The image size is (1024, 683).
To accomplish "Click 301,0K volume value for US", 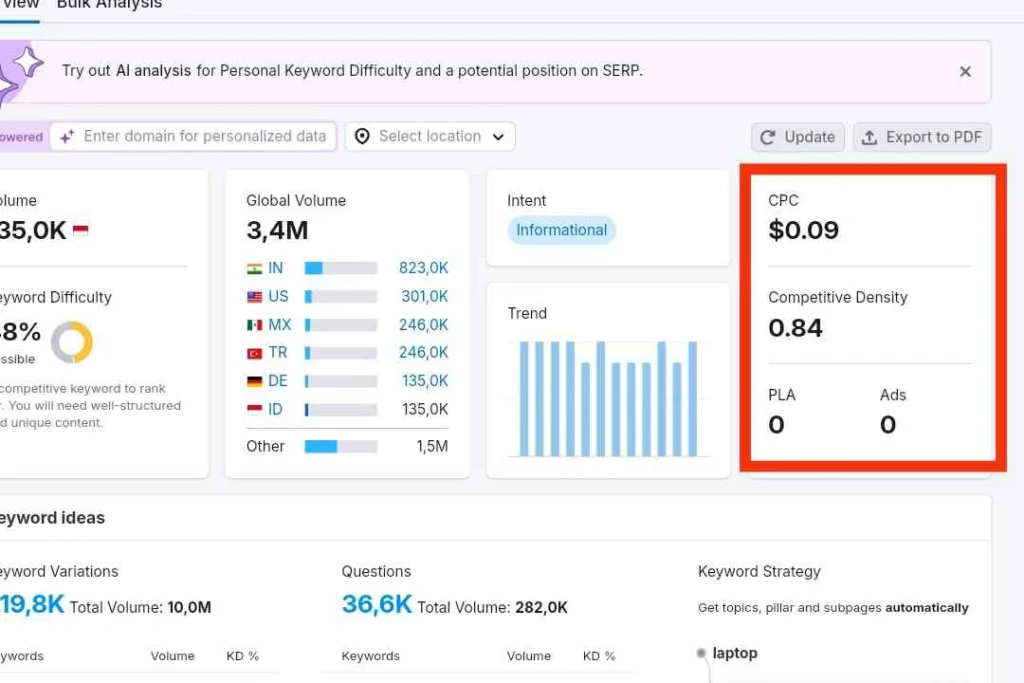I will (x=424, y=296).
